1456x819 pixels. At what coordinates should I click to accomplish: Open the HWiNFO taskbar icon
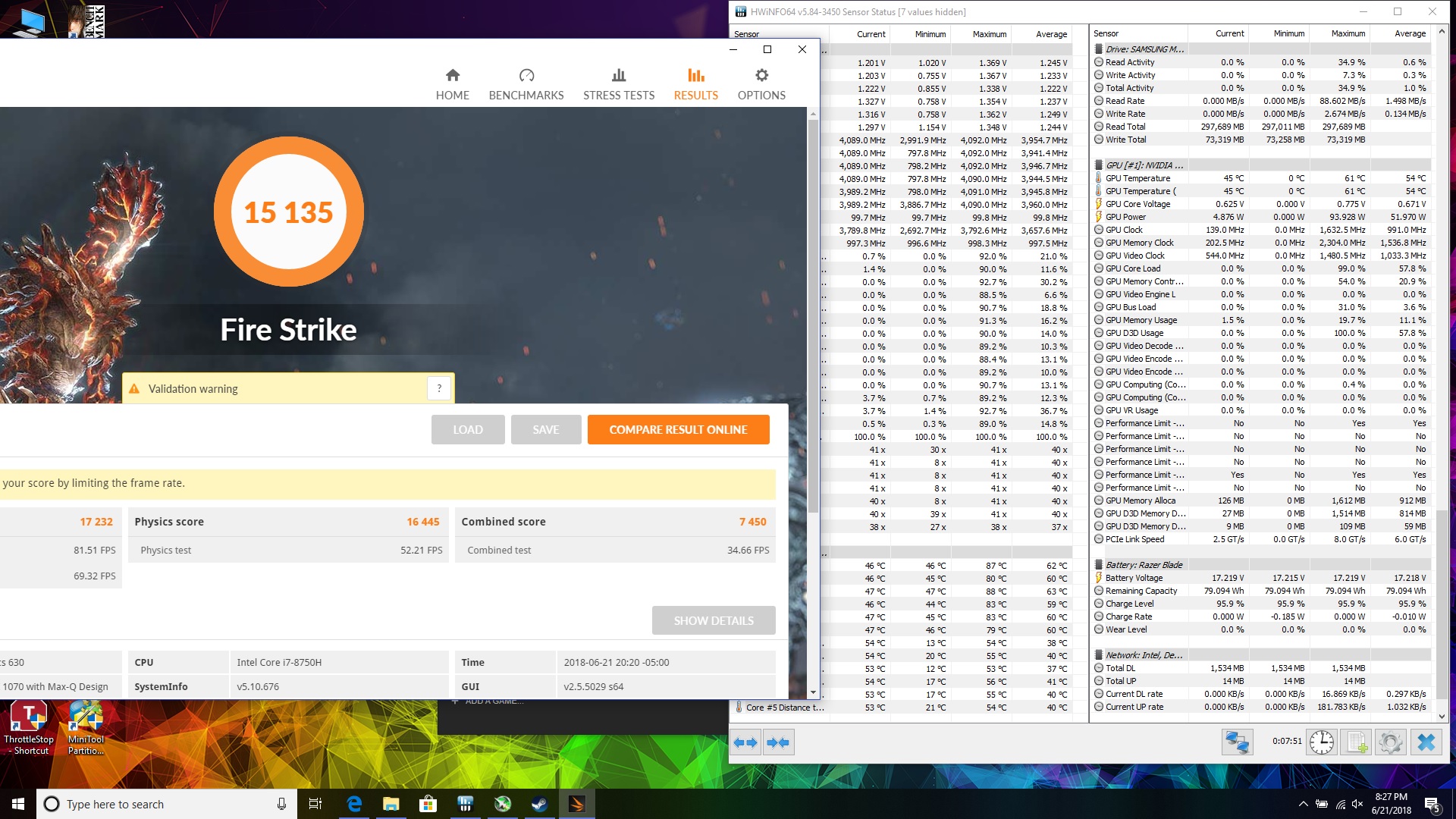click(x=466, y=804)
